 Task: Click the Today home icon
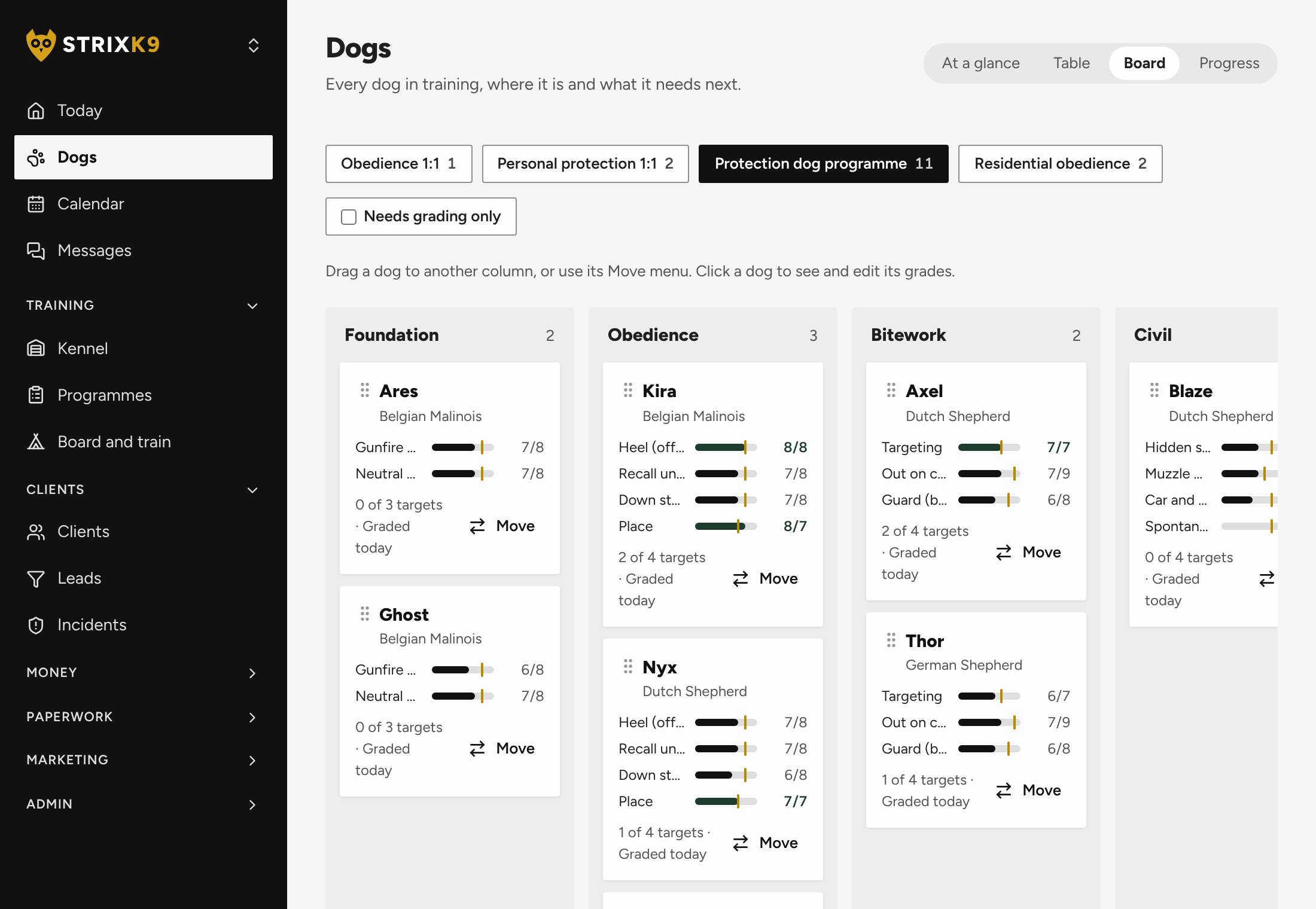click(36, 111)
